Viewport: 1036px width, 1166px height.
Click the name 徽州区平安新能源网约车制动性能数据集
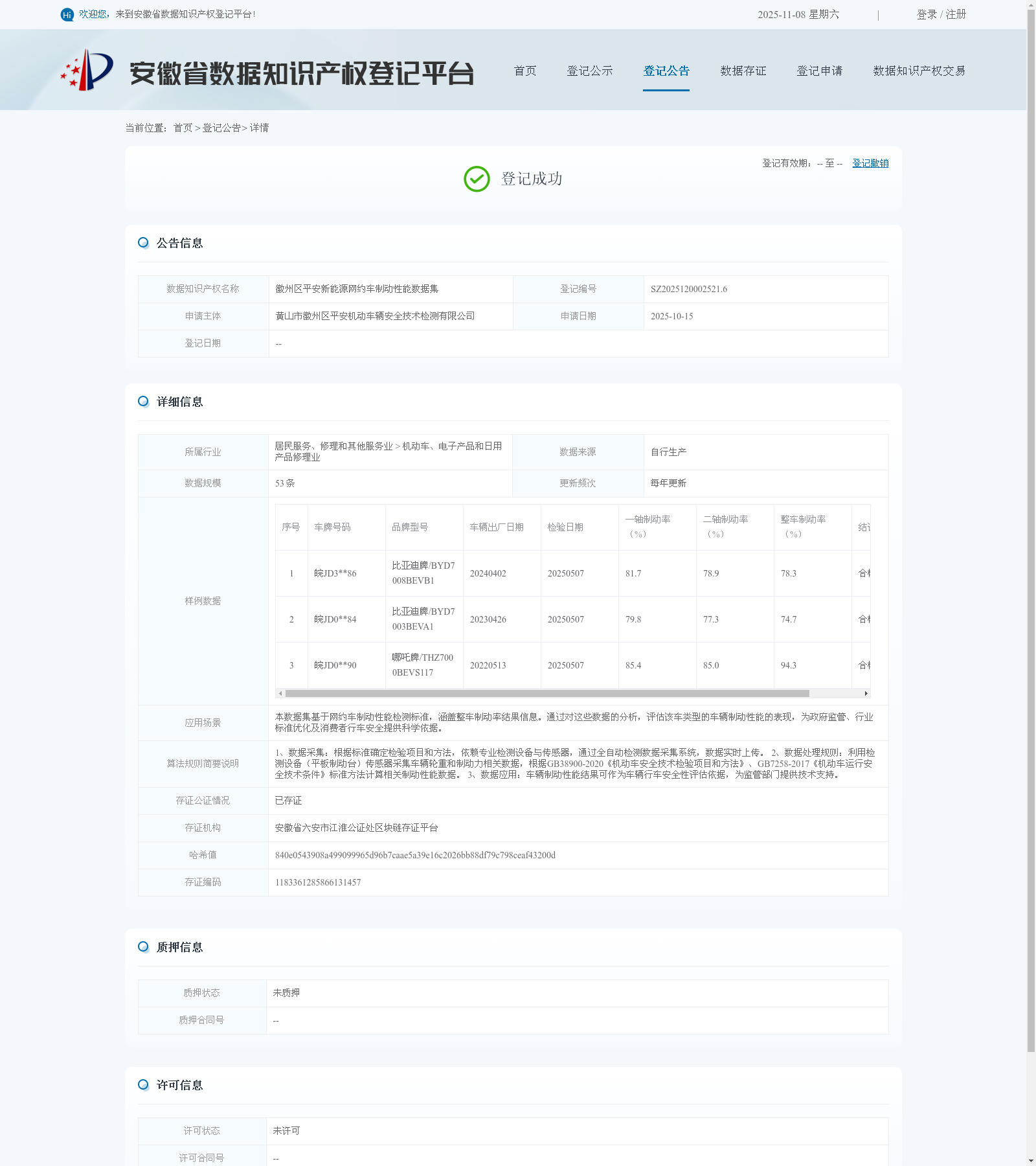tap(357, 289)
